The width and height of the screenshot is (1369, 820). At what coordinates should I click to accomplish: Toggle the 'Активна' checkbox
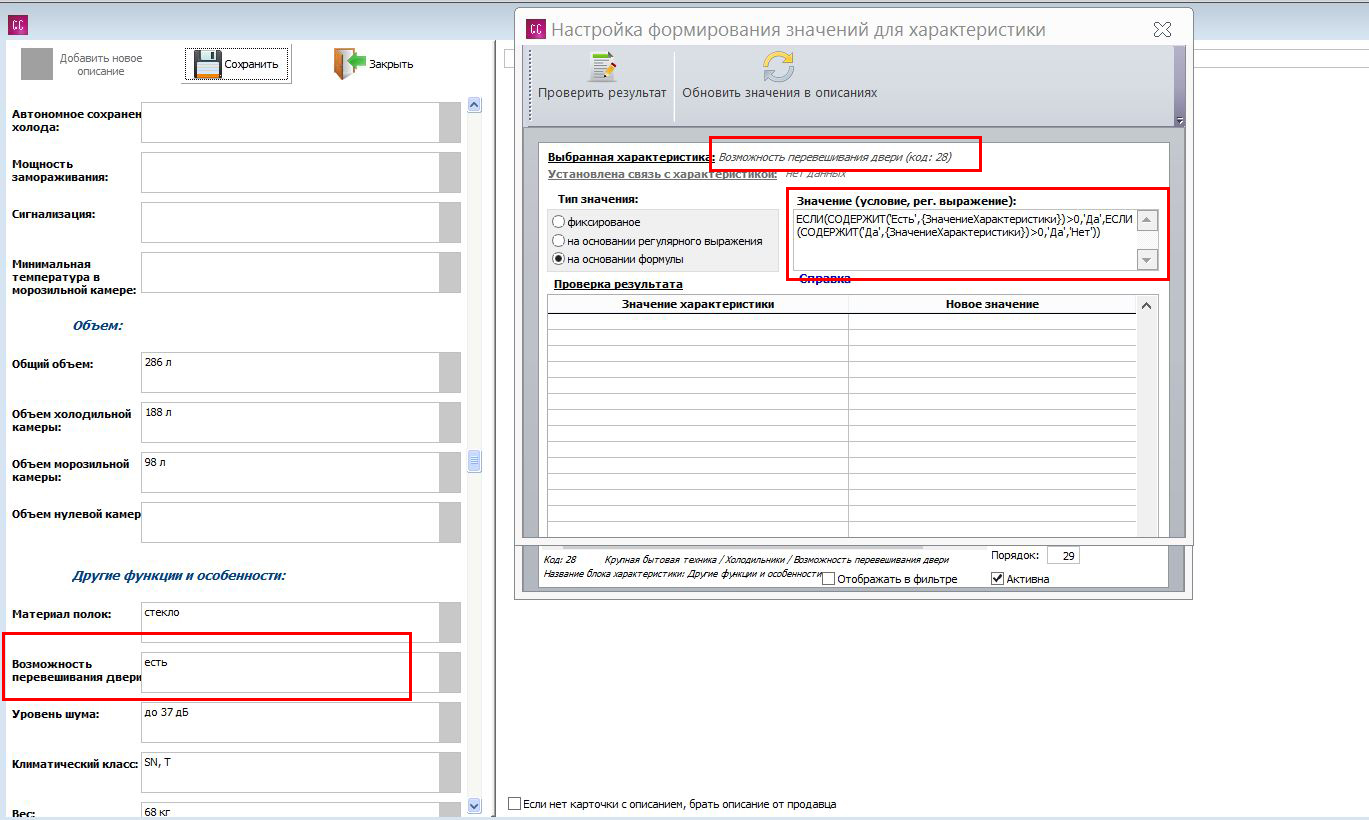tap(997, 578)
